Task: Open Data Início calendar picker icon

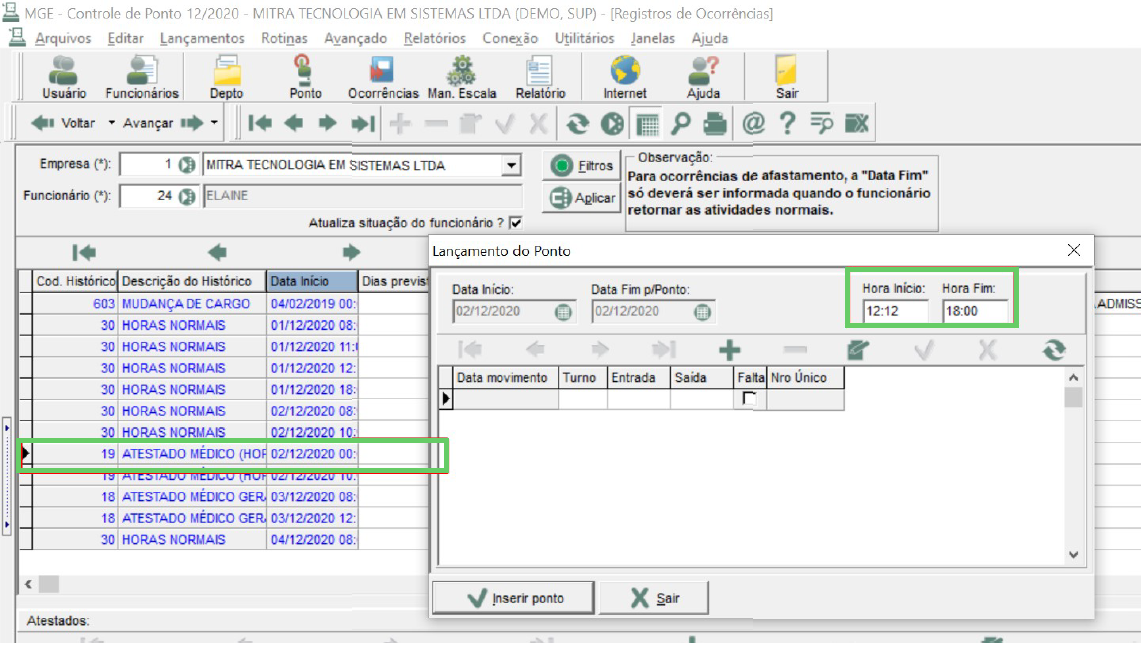Action: [563, 312]
